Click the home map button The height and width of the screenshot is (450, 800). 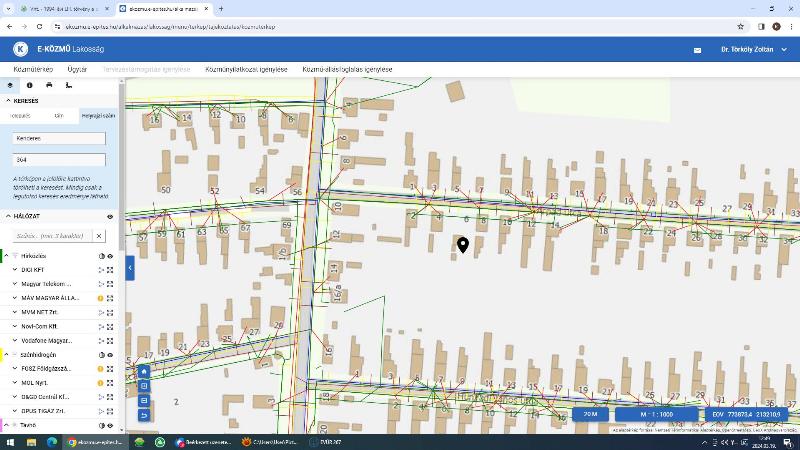coord(144,371)
